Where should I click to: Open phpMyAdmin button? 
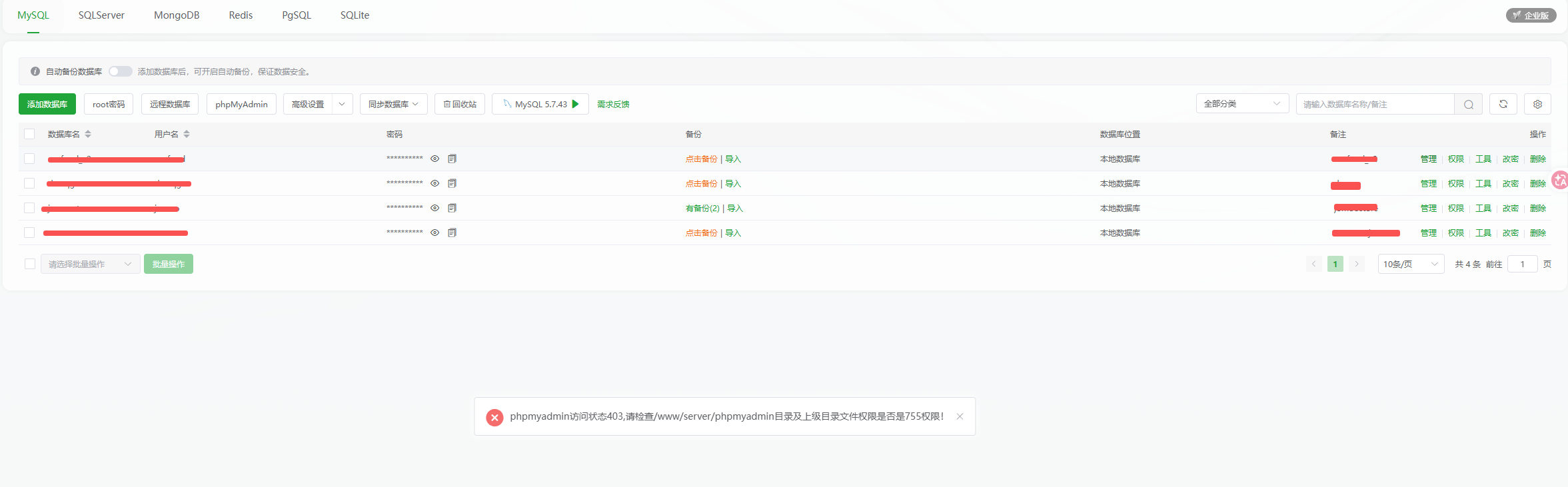241,104
